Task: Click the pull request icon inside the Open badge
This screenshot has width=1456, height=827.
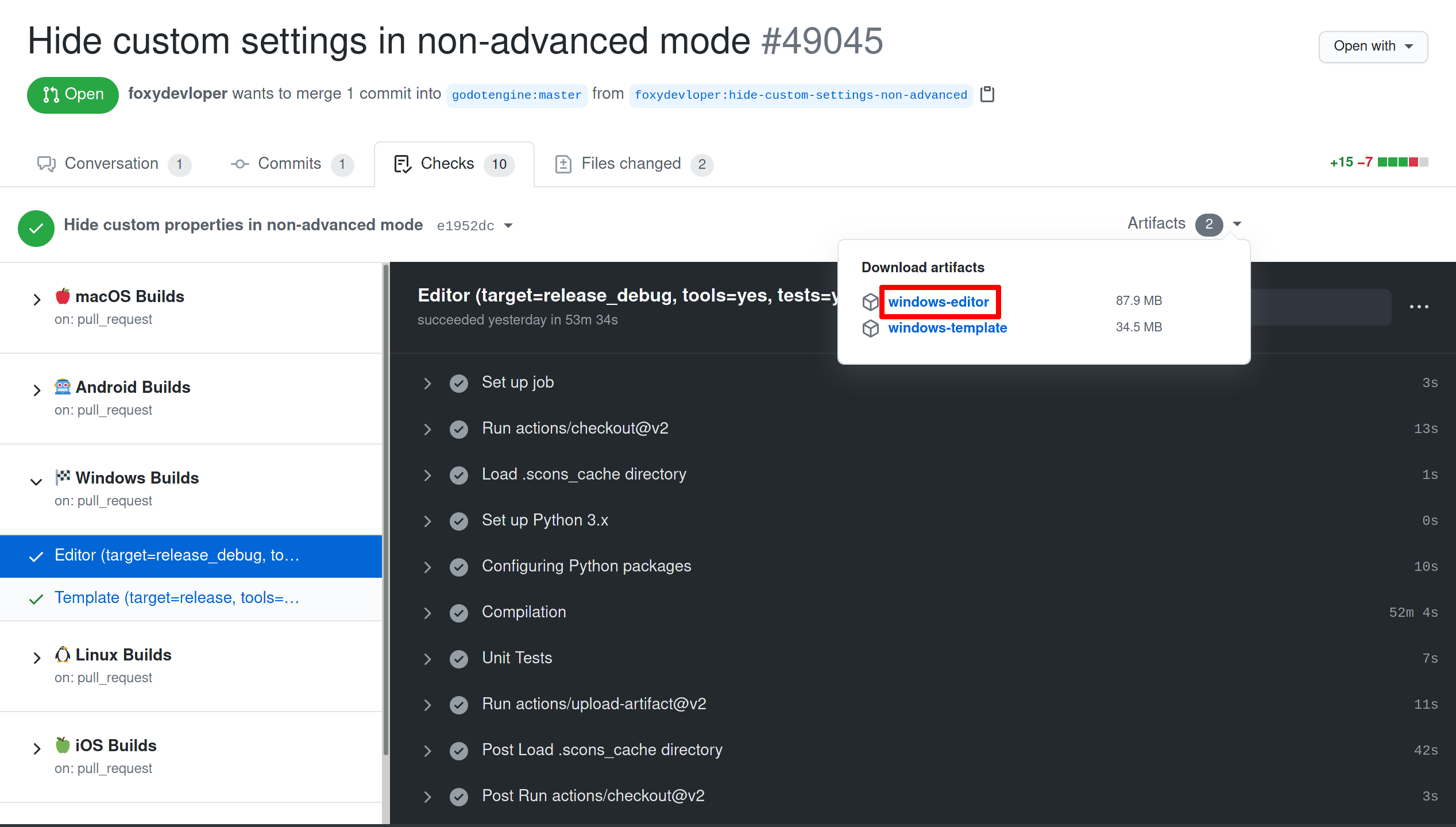Action: (51, 95)
